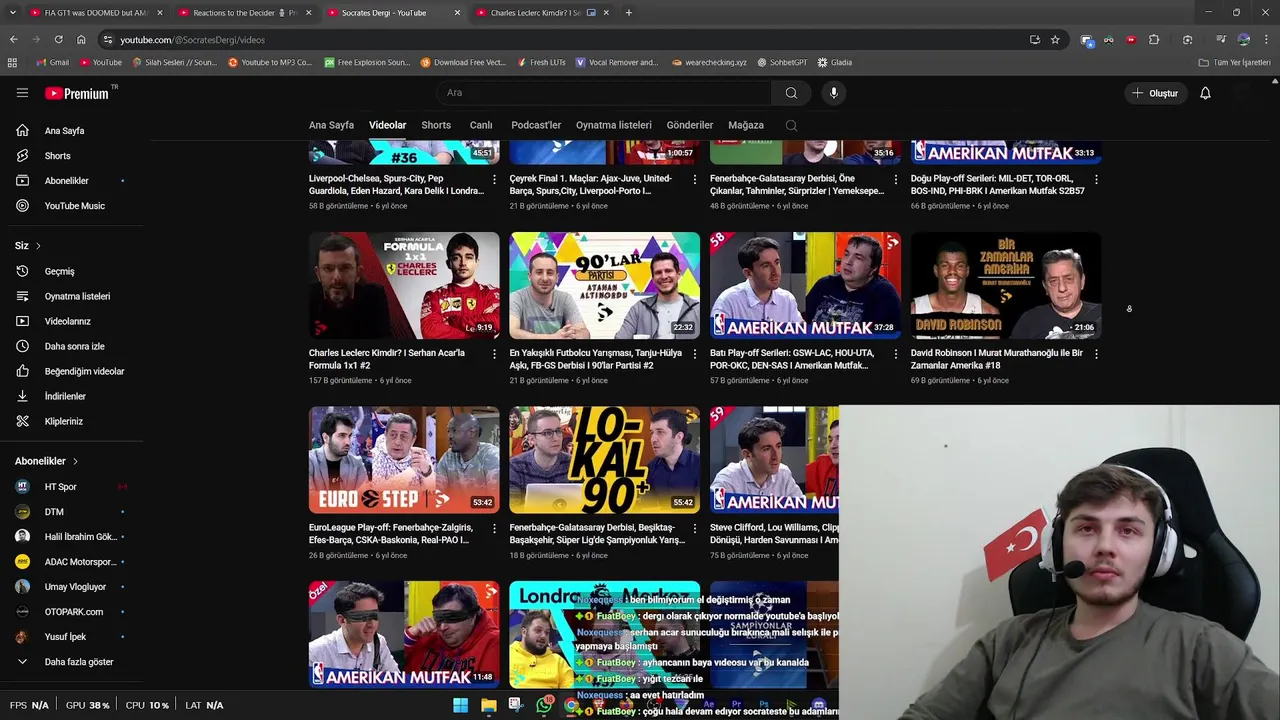Open options for Charles Leclerc Kimdir video

pos(494,354)
